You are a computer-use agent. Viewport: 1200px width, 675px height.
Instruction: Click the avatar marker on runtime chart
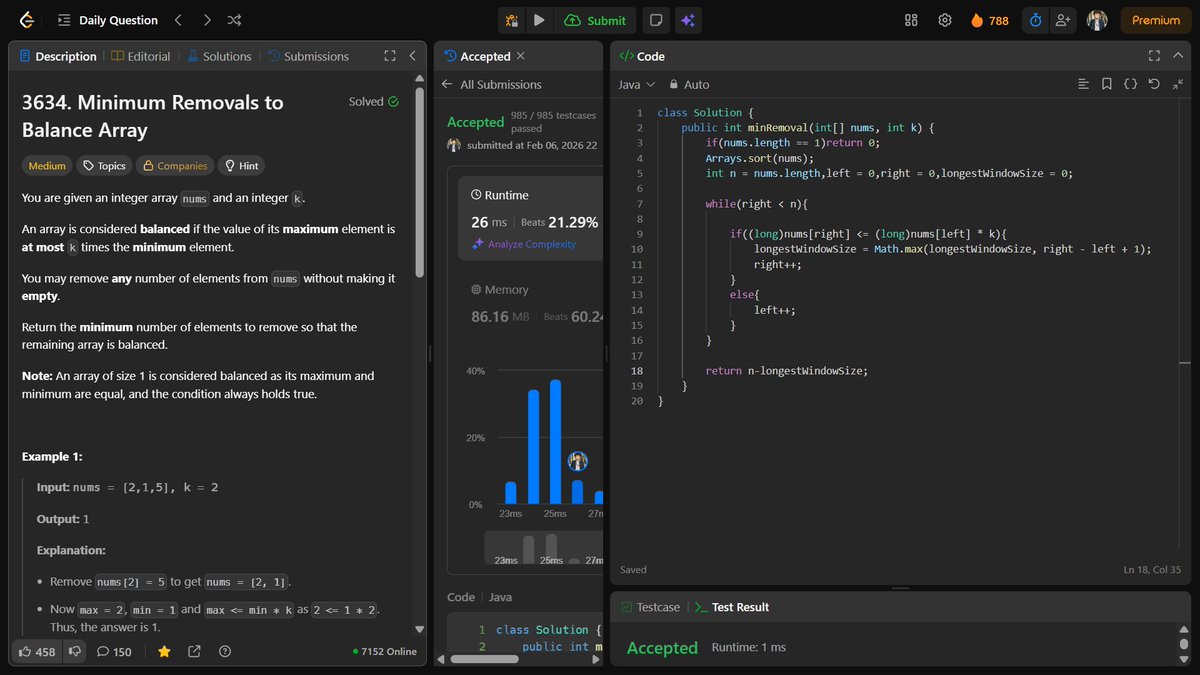click(577, 461)
